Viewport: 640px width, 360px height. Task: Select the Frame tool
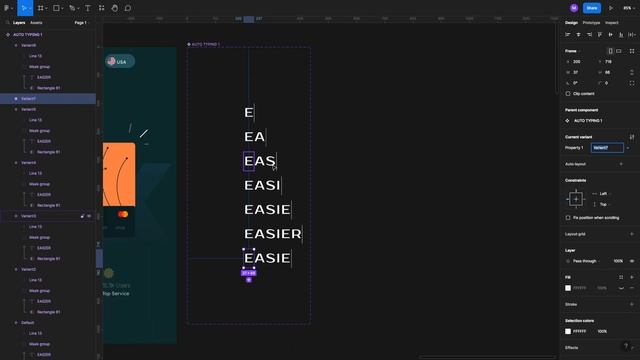pyautogui.click(x=40, y=8)
